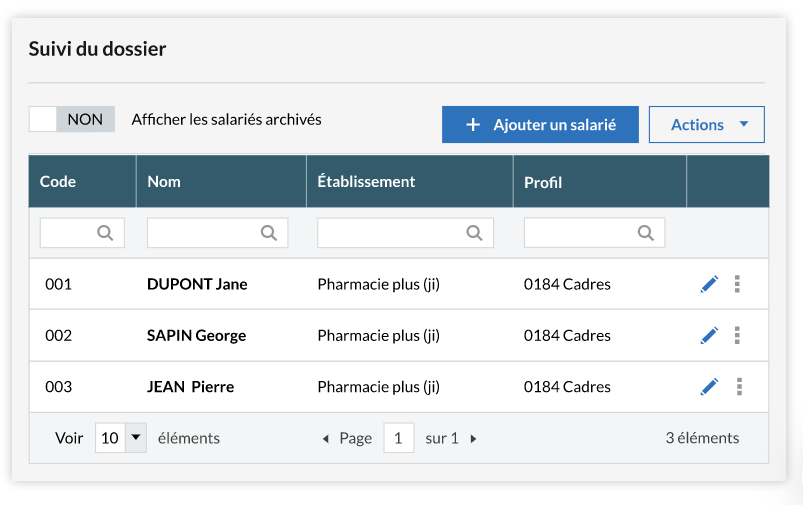The image size is (803, 505).
Task: Go to the next page arrow
Action: pyautogui.click(x=474, y=439)
